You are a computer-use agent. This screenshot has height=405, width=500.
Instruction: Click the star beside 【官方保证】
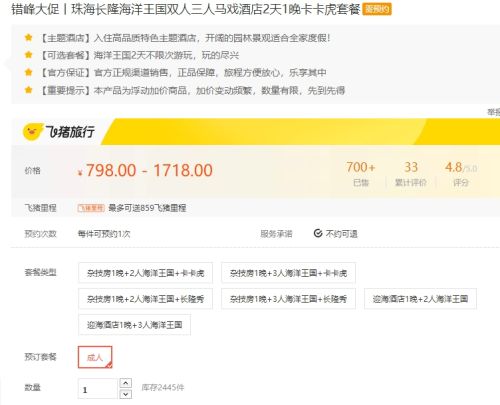[29, 72]
